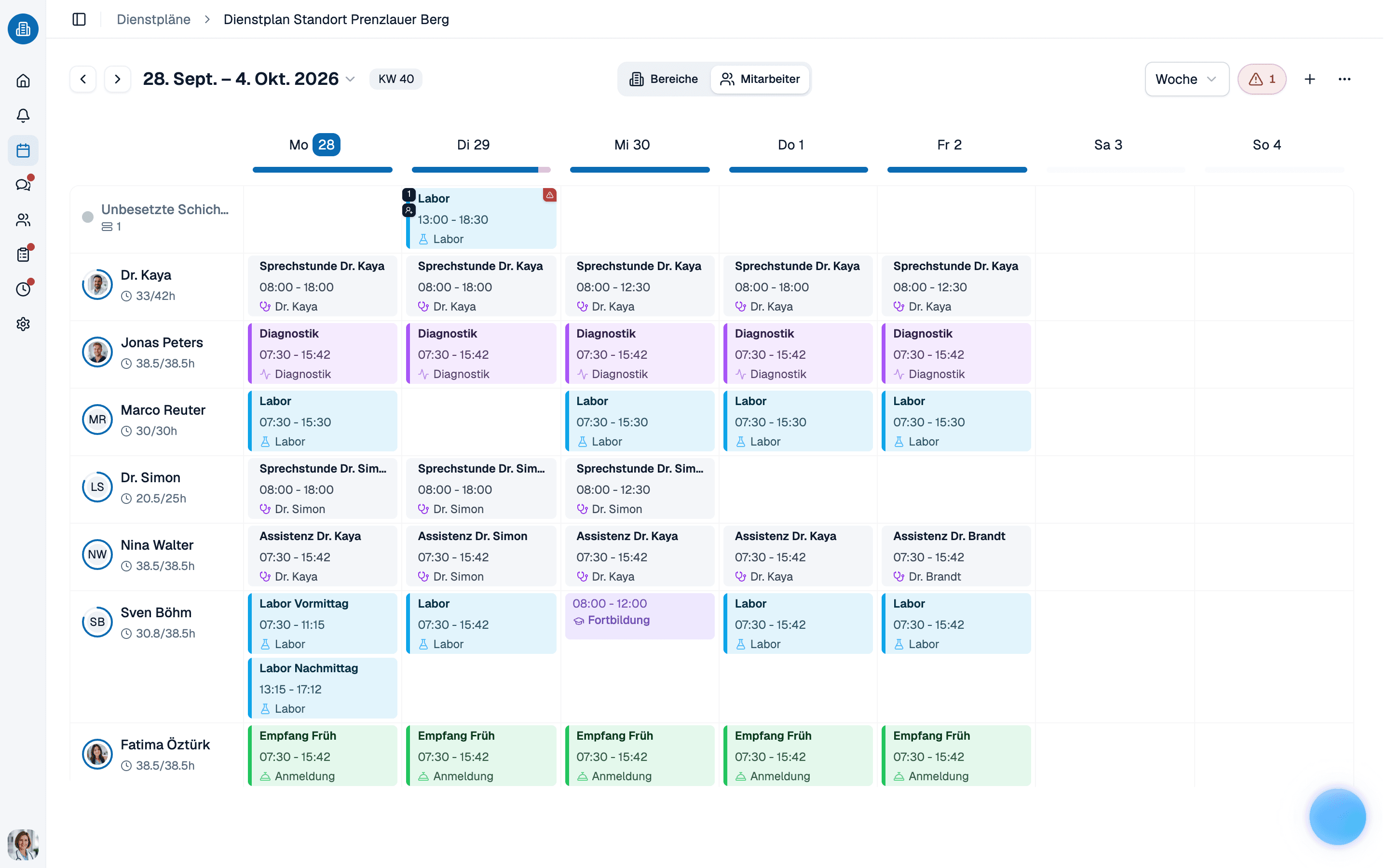Open notifications bell in sidebar

[x=23, y=116]
